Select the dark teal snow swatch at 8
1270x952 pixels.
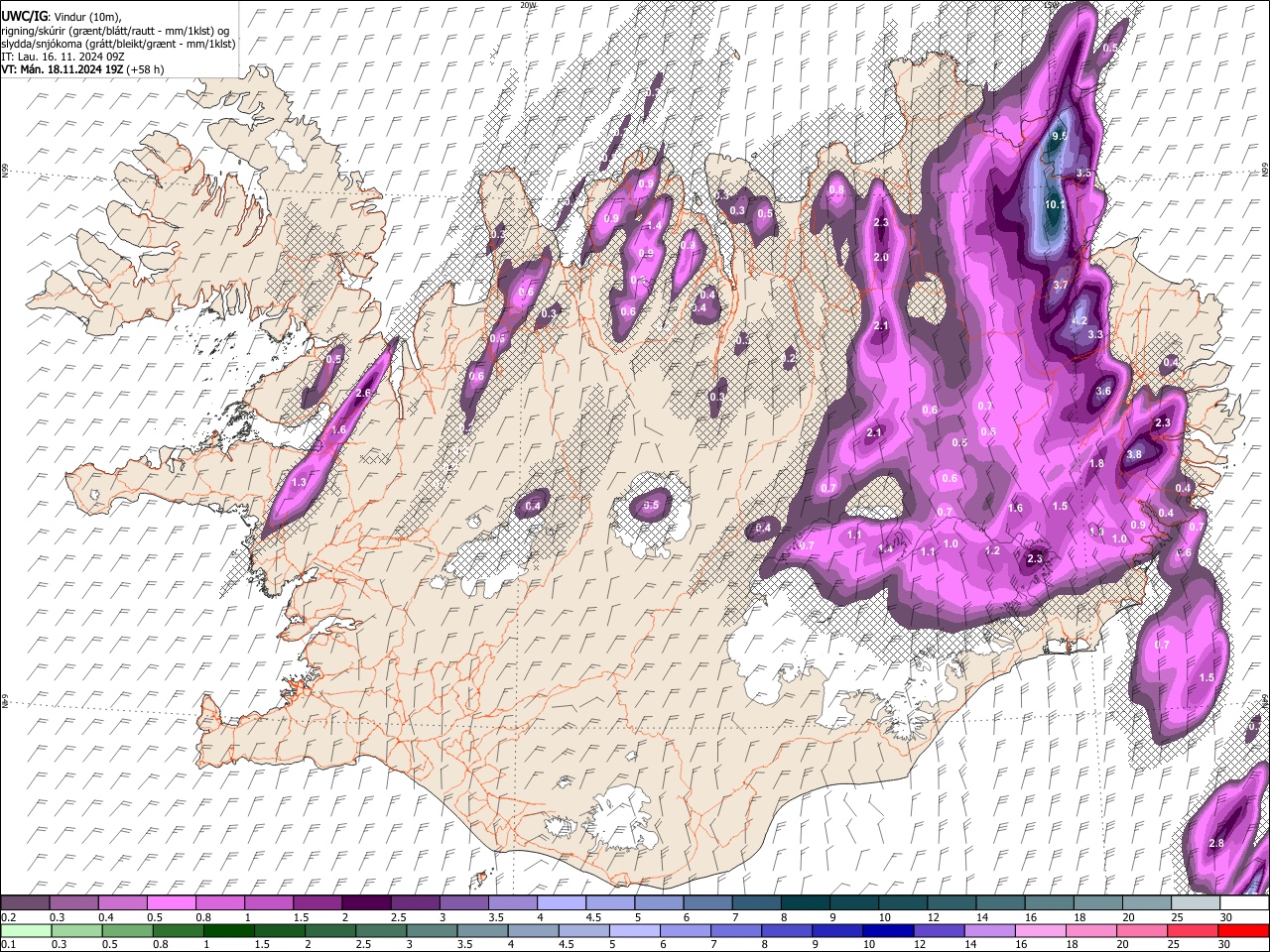click(x=806, y=902)
